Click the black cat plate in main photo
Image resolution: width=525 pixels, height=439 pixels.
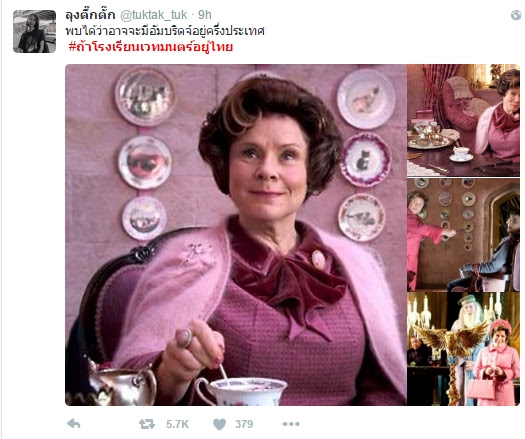coord(366,159)
